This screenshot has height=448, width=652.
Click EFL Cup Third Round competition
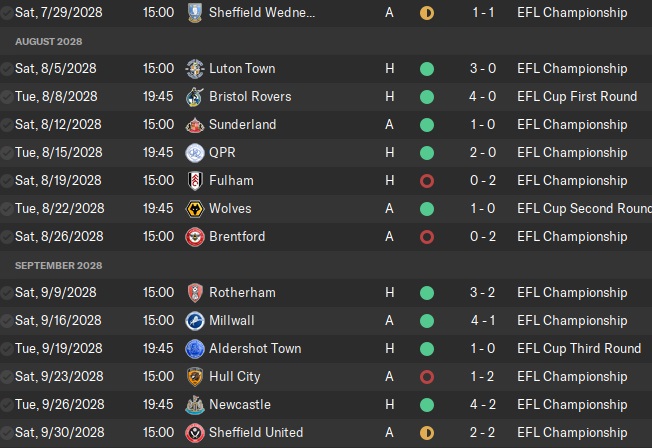coord(578,349)
